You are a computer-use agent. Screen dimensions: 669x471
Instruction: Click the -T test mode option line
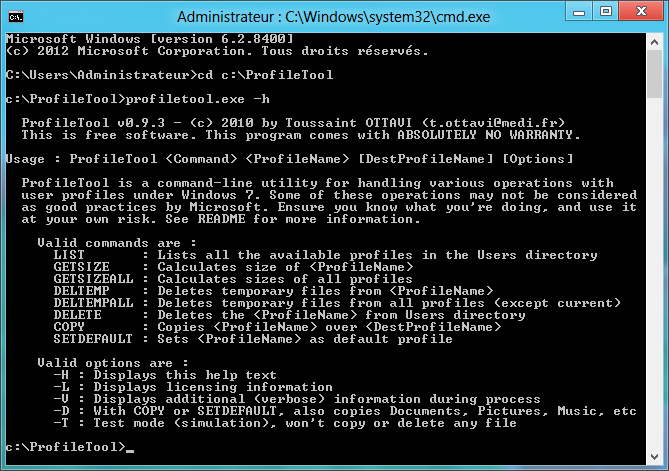(285, 423)
